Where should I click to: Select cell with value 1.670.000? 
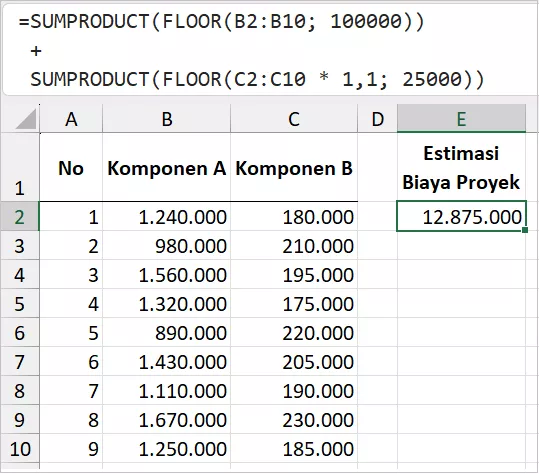(x=167, y=419)
